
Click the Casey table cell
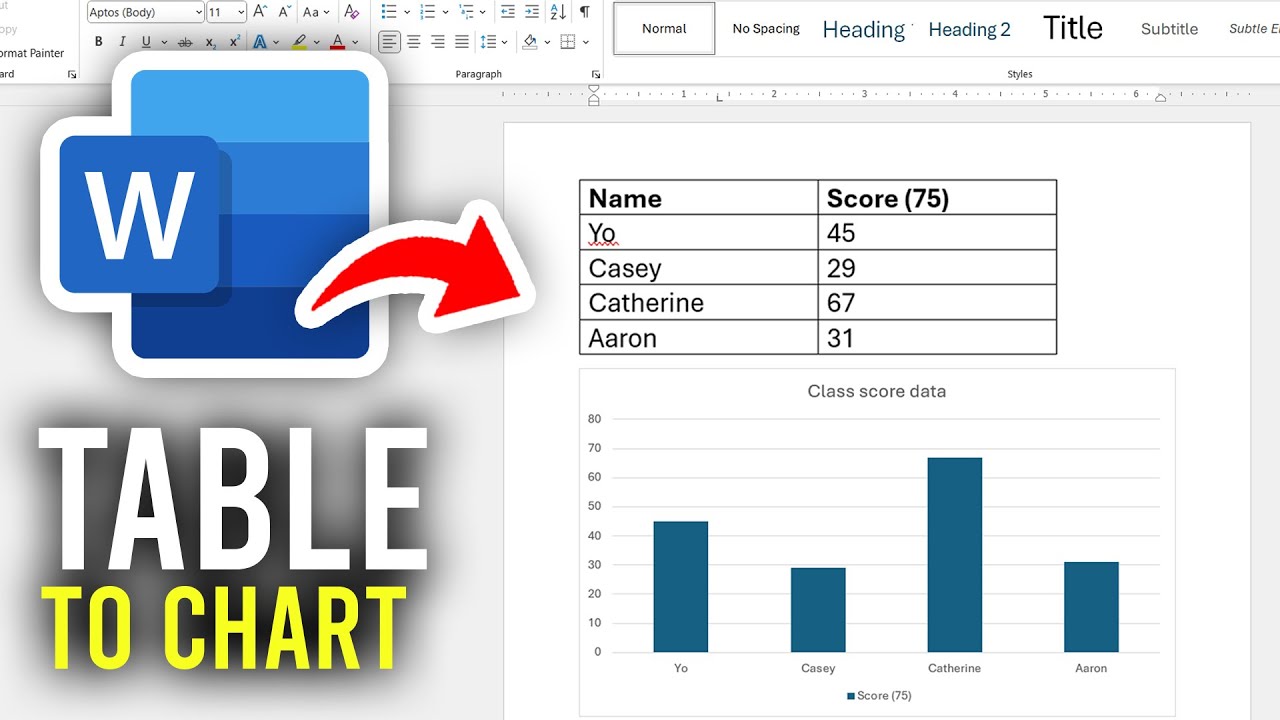click(698, 268)
